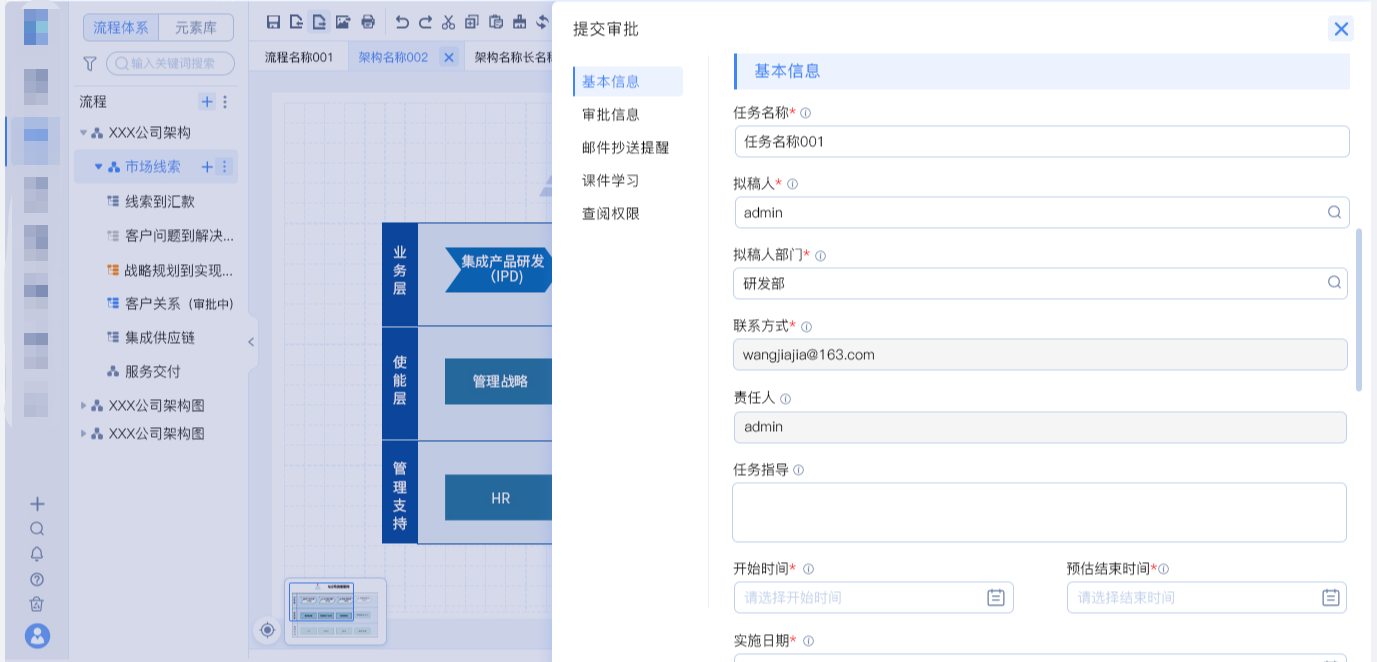Click the print icon in the toolbar
The image size is (1377, 662).
368,22
